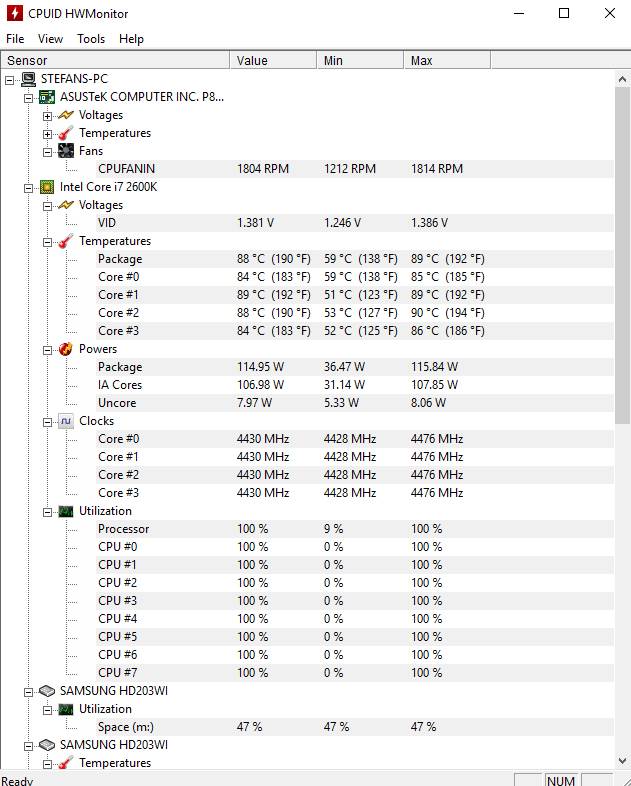631x786 pixels.
Task: Click the Powers flame icon
Action: [66, 349]
